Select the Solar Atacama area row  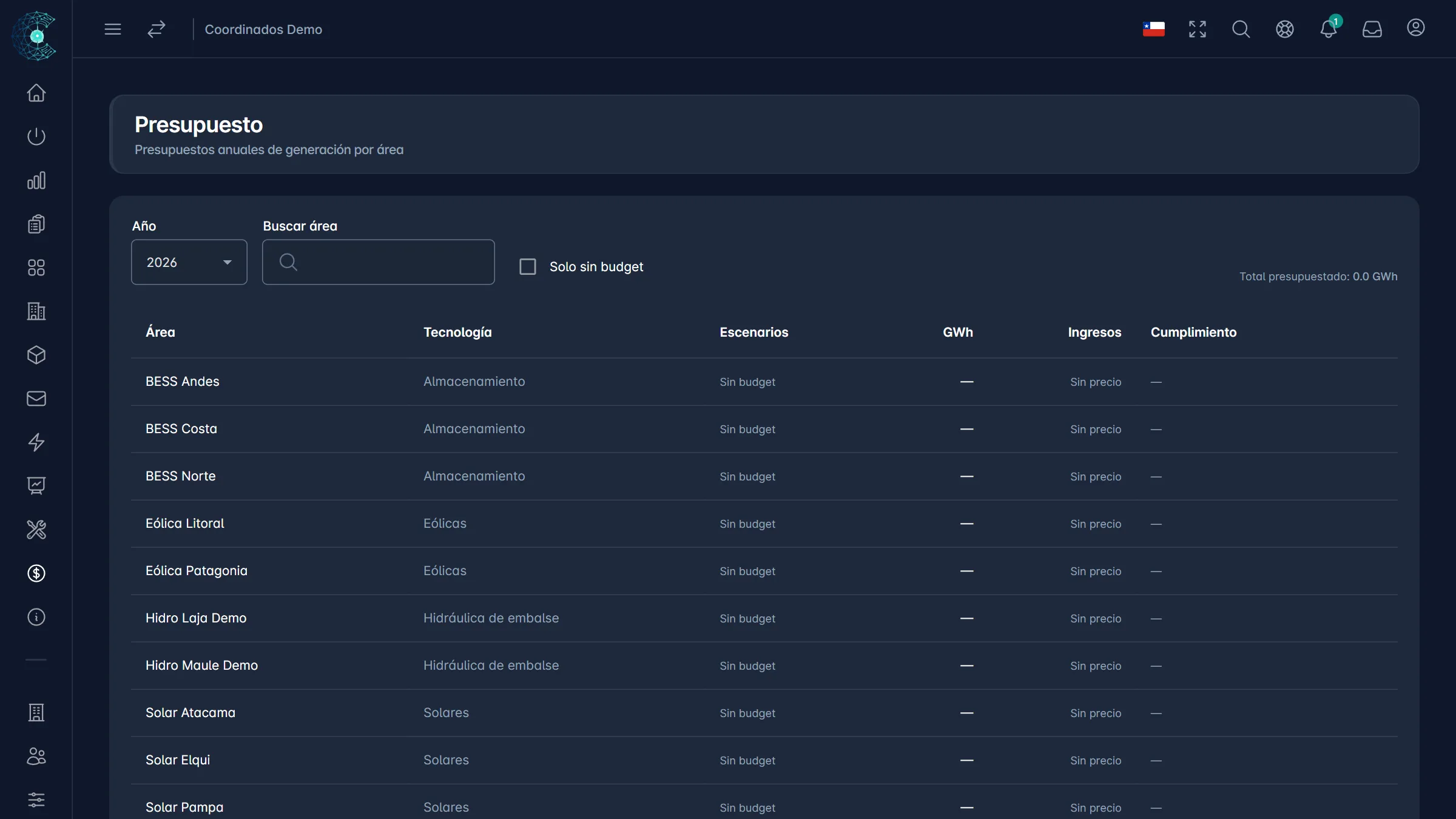click(x=764, y=713)
